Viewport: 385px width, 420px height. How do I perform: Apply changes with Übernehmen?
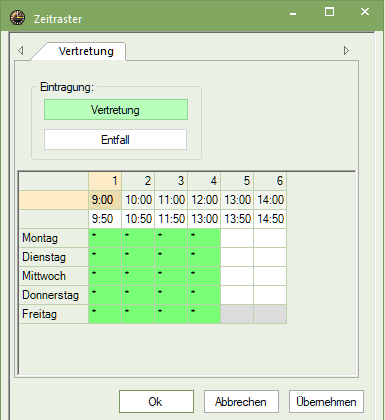coord(326,402)
